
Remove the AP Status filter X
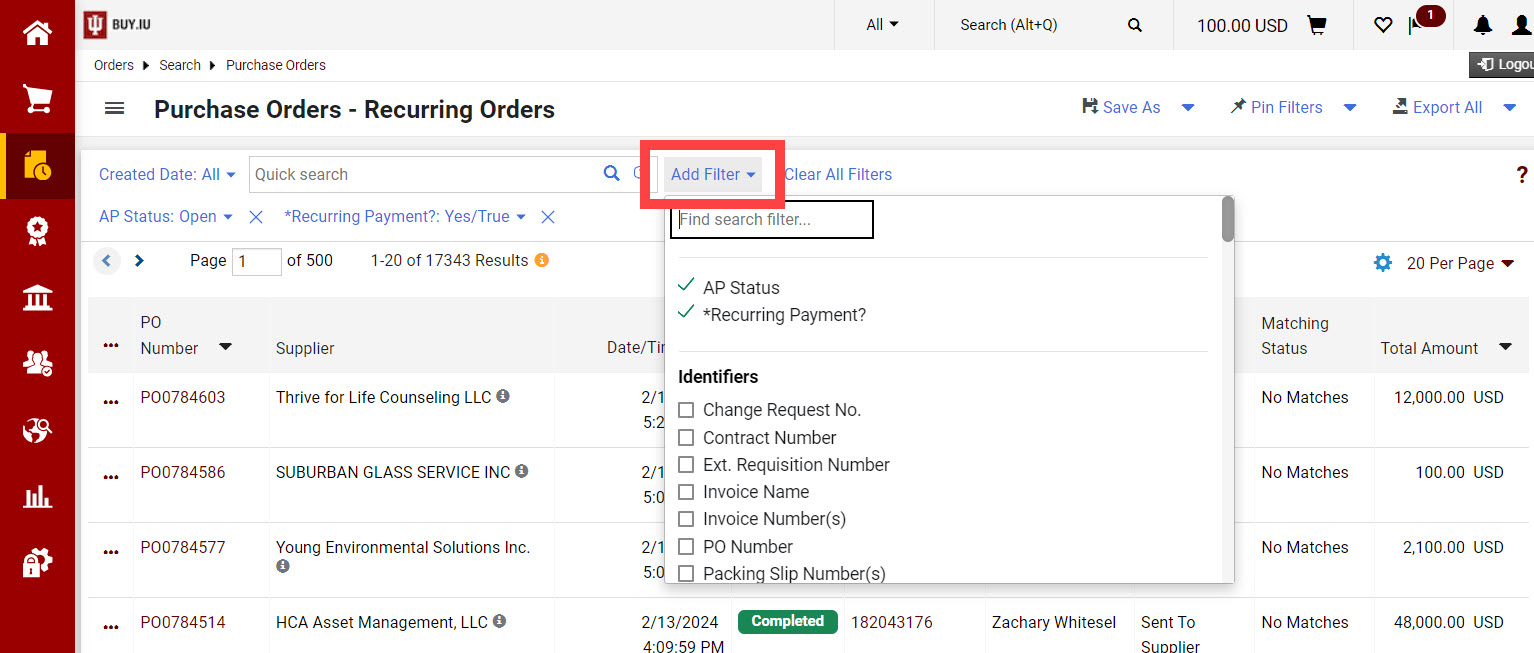(x=256, y=217)
